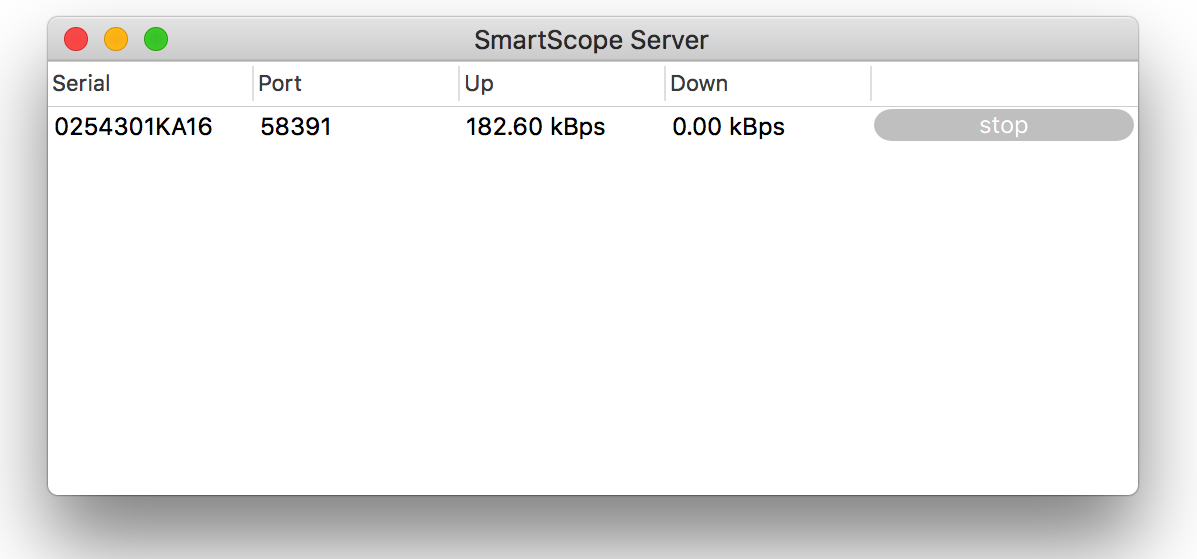
Task: Close the SmartScope Server window
Action: coord(76,40)
